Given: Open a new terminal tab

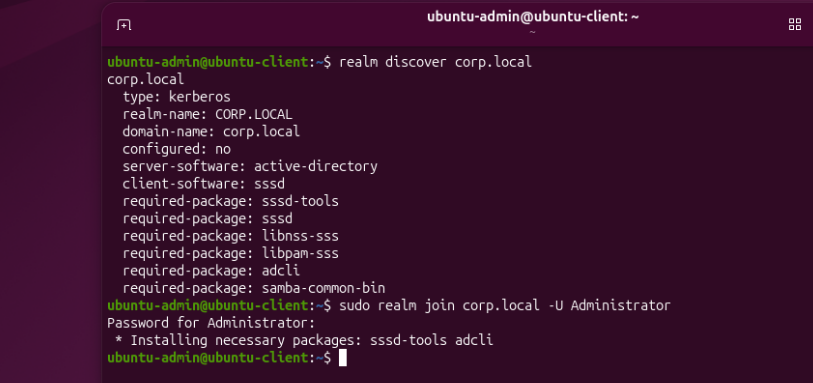Looking at the screenshot, I should point(124,24).
